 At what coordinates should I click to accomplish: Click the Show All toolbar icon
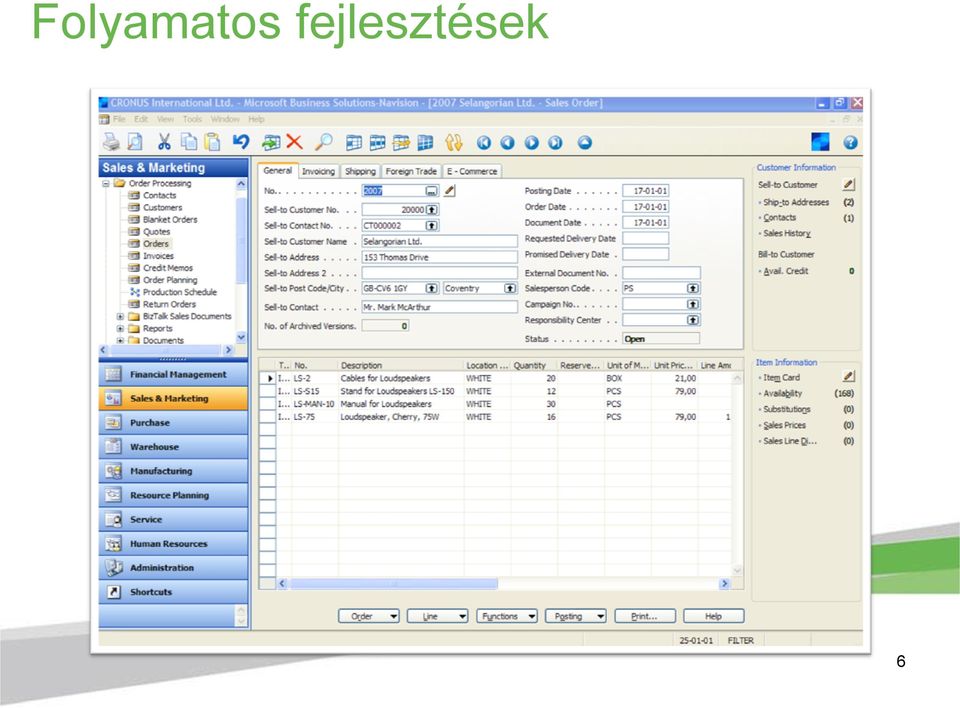[x=426, y=143]
